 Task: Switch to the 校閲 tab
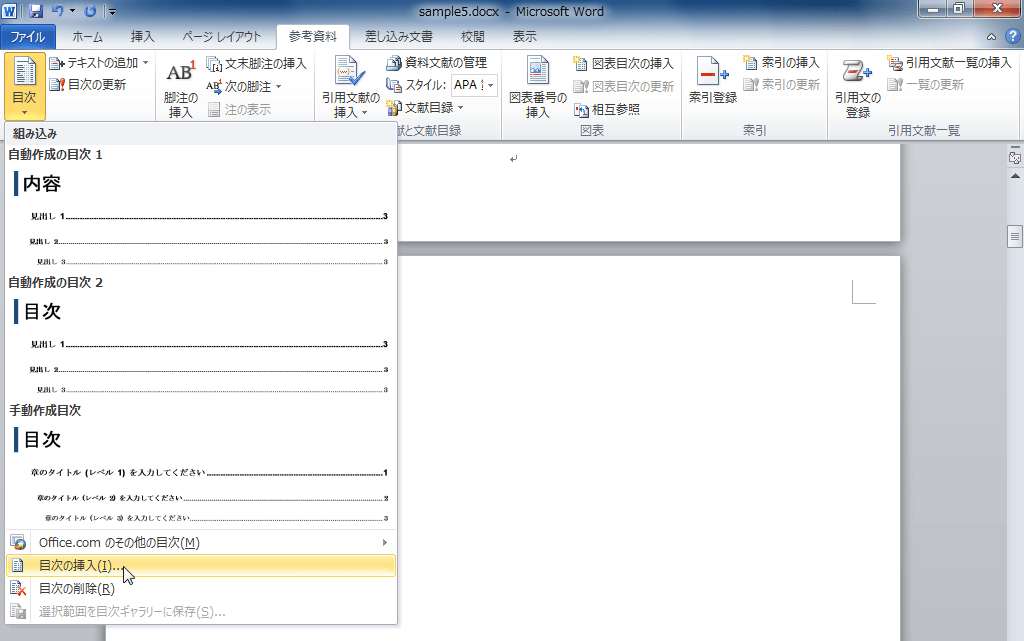click(472, 37)
